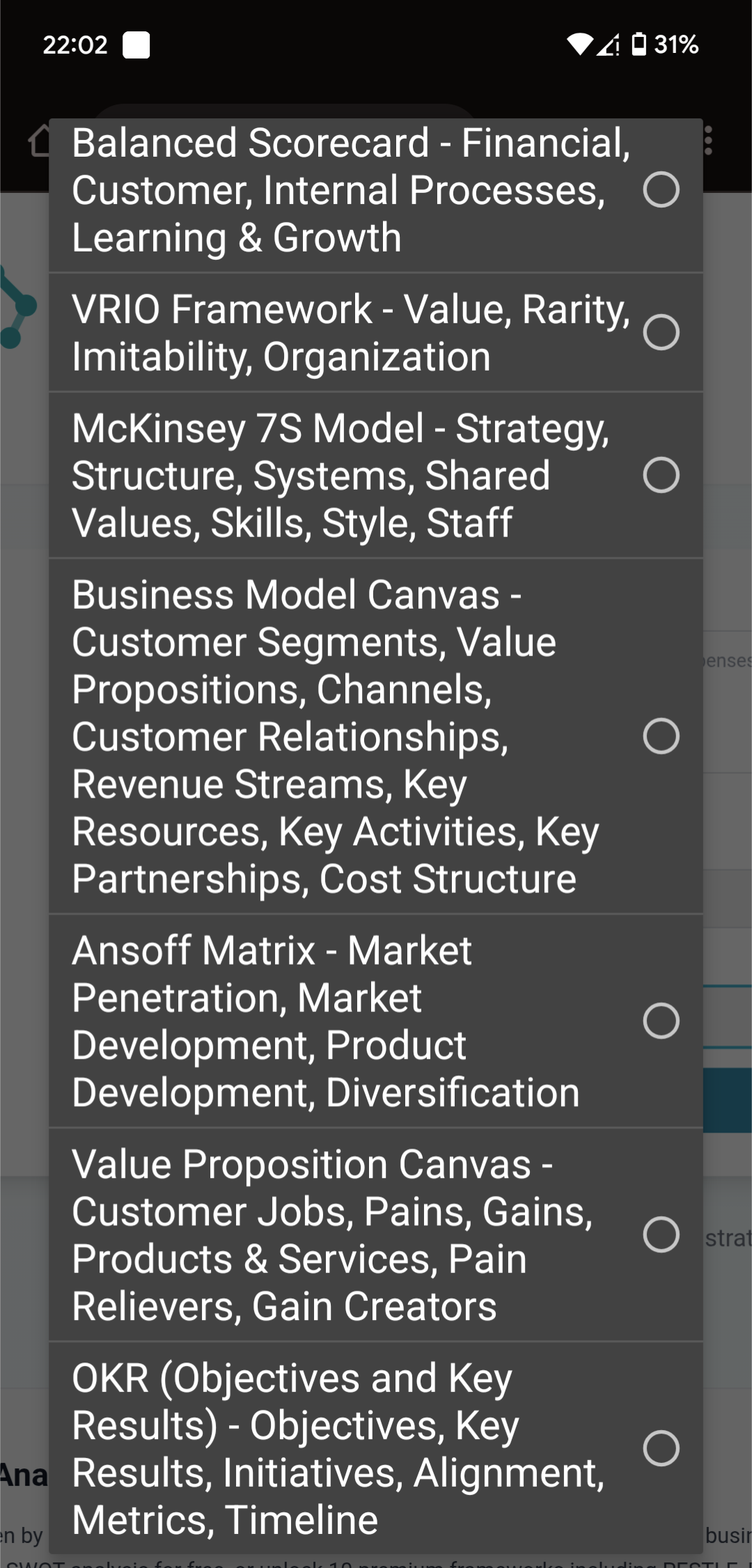Select the Business Model Canvas option
The height and width of the screenshot is (1568, 752).
point(661,735)
